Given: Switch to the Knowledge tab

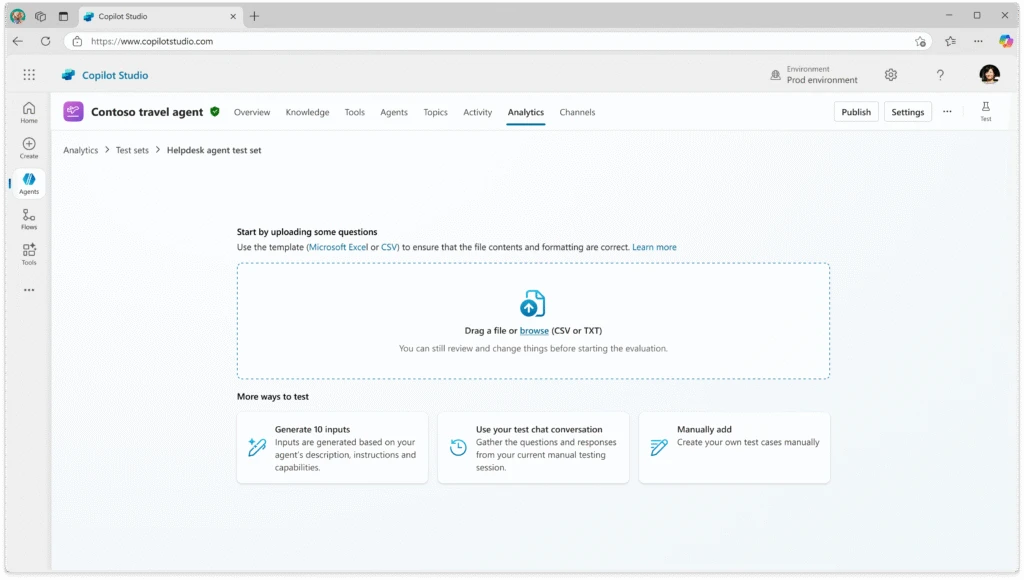Looking at the screenshot, I should coord(307,112).
